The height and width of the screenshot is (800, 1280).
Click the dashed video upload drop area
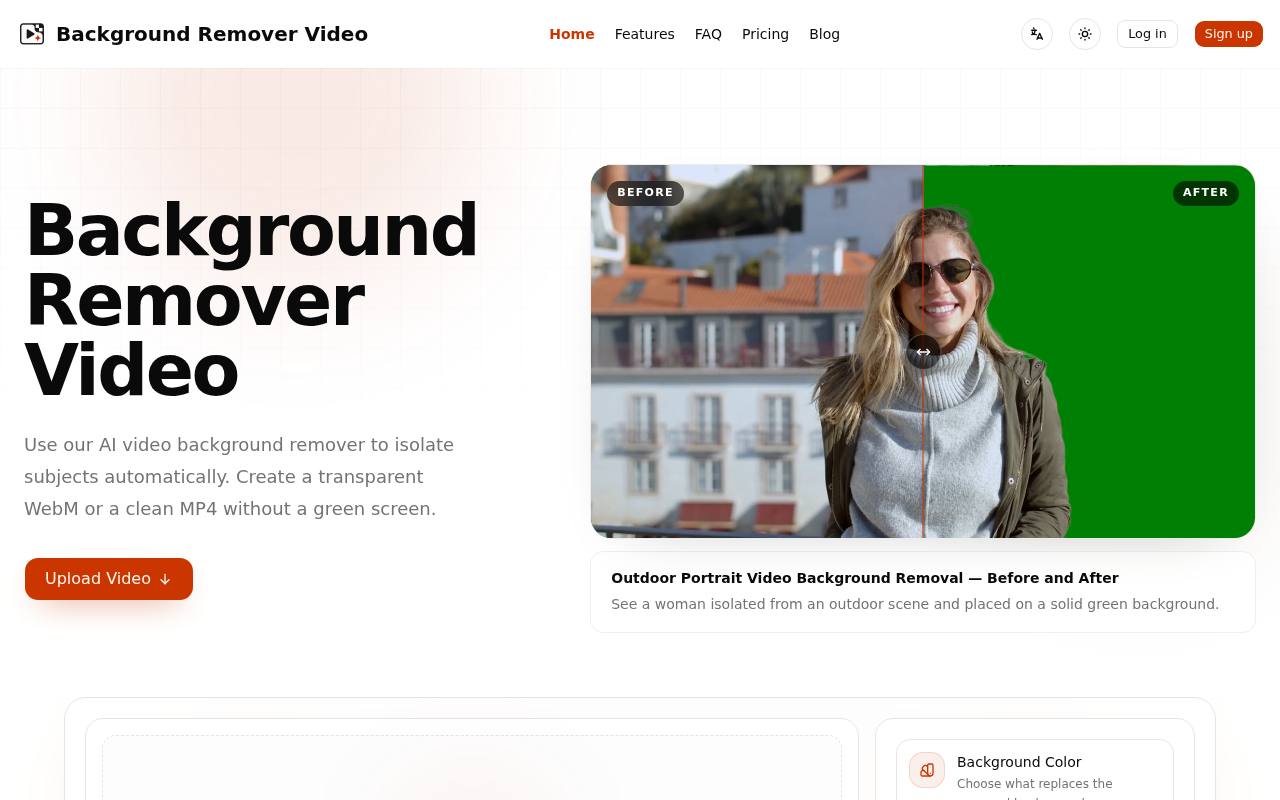pyautogui.click(x=472, y=768)
